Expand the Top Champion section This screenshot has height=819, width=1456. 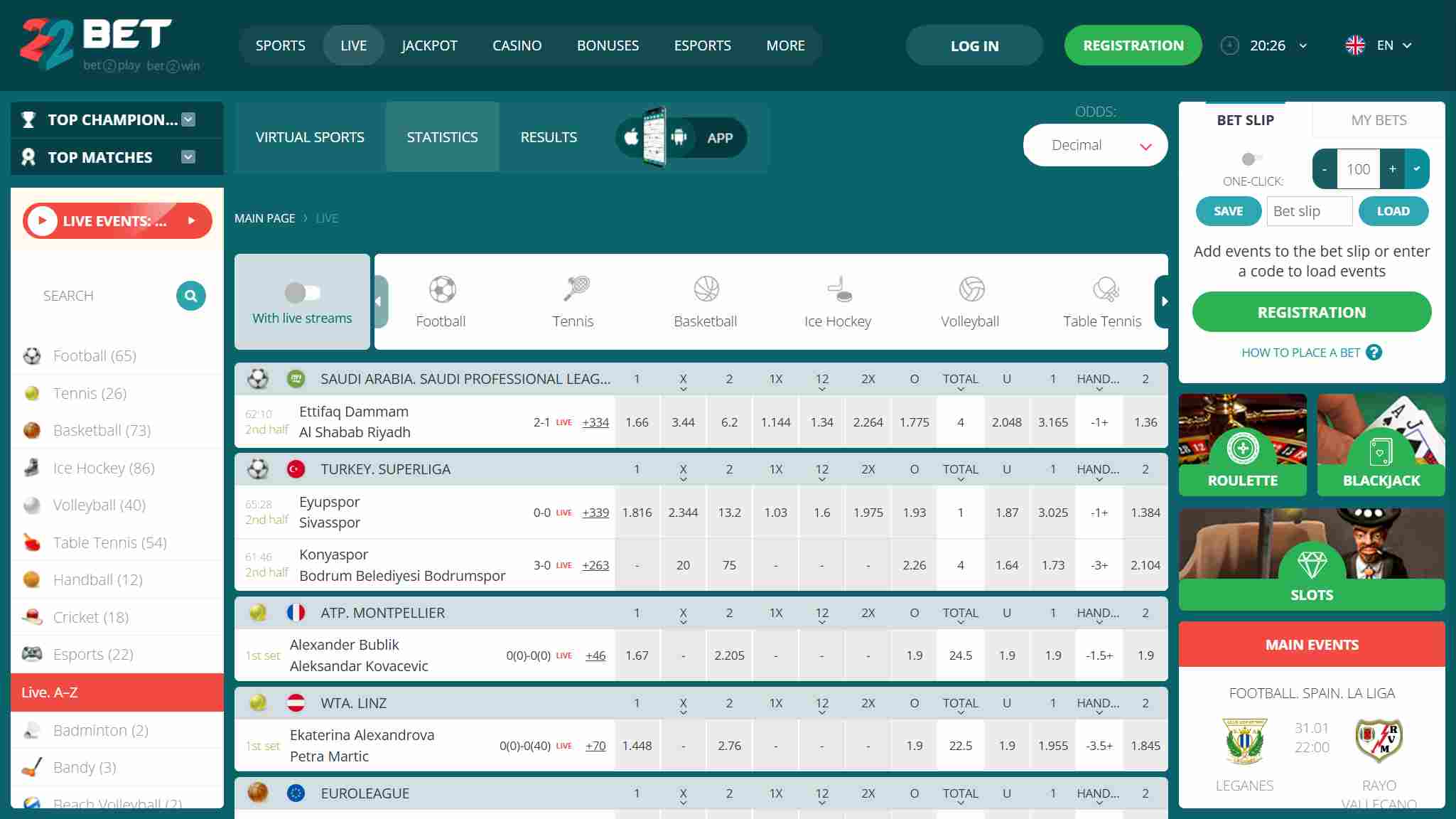[x=188, y=119]
